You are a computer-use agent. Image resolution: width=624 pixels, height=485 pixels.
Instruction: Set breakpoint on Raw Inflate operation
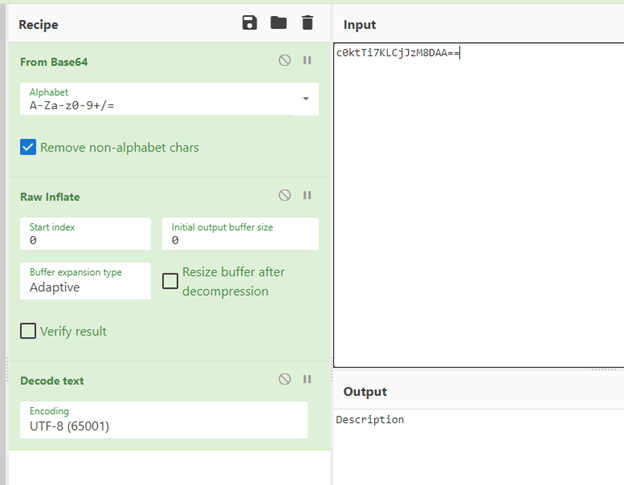pyautogui.click(x=307, y=195)
